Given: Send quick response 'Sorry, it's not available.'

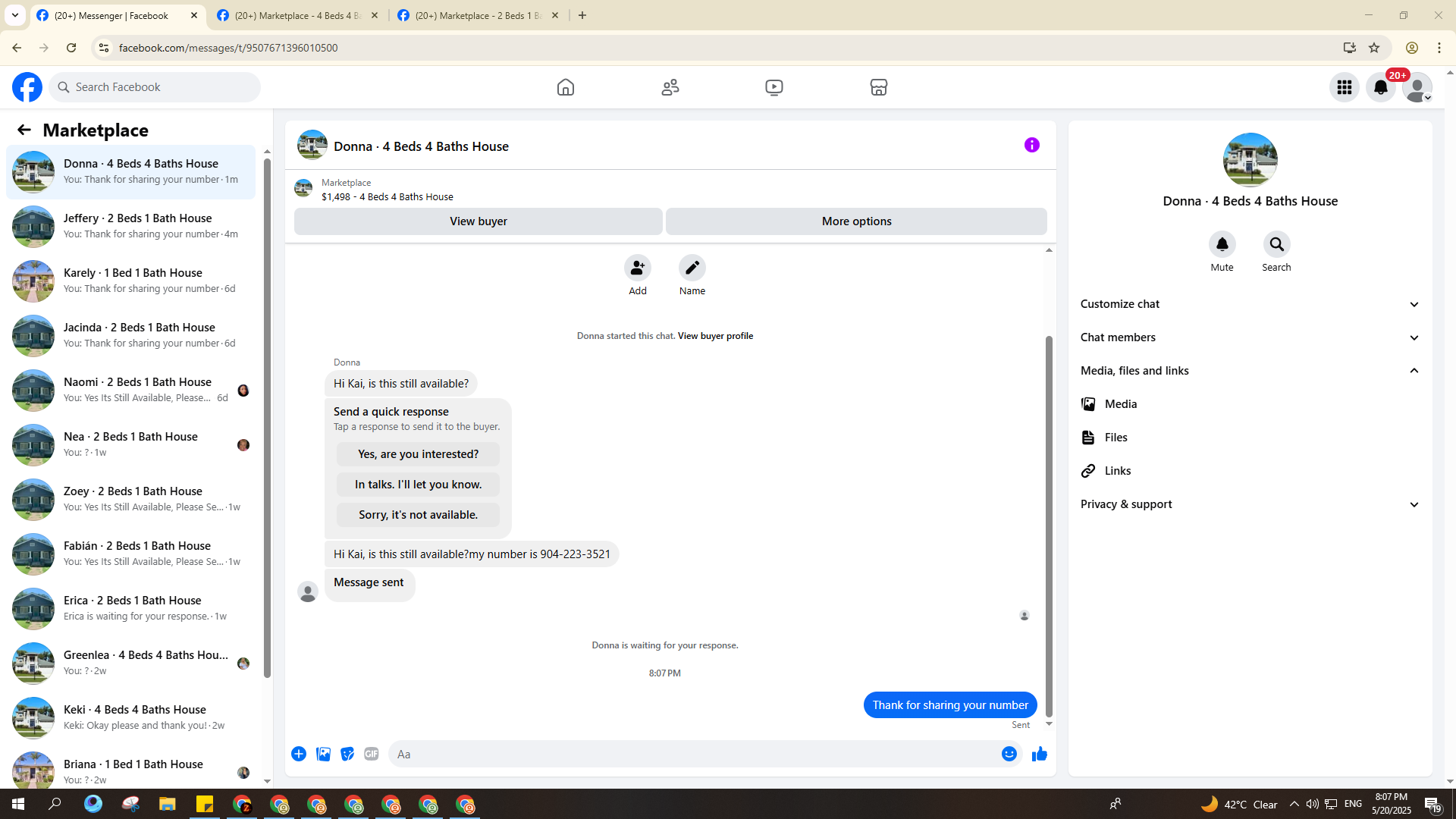Looking at the screenshot, I should pyautogui.click(x=418, y=515).
